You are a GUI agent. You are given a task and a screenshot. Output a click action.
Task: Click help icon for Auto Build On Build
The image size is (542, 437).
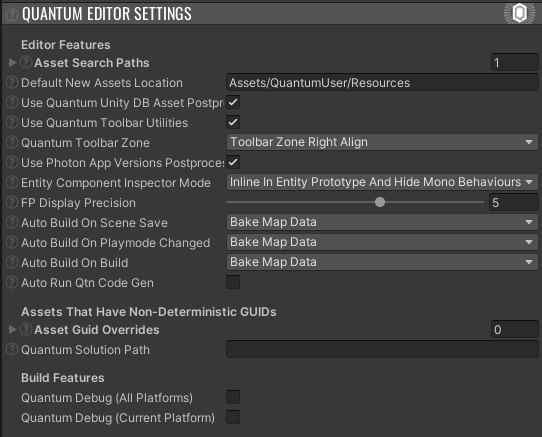(x=12, y=263)
